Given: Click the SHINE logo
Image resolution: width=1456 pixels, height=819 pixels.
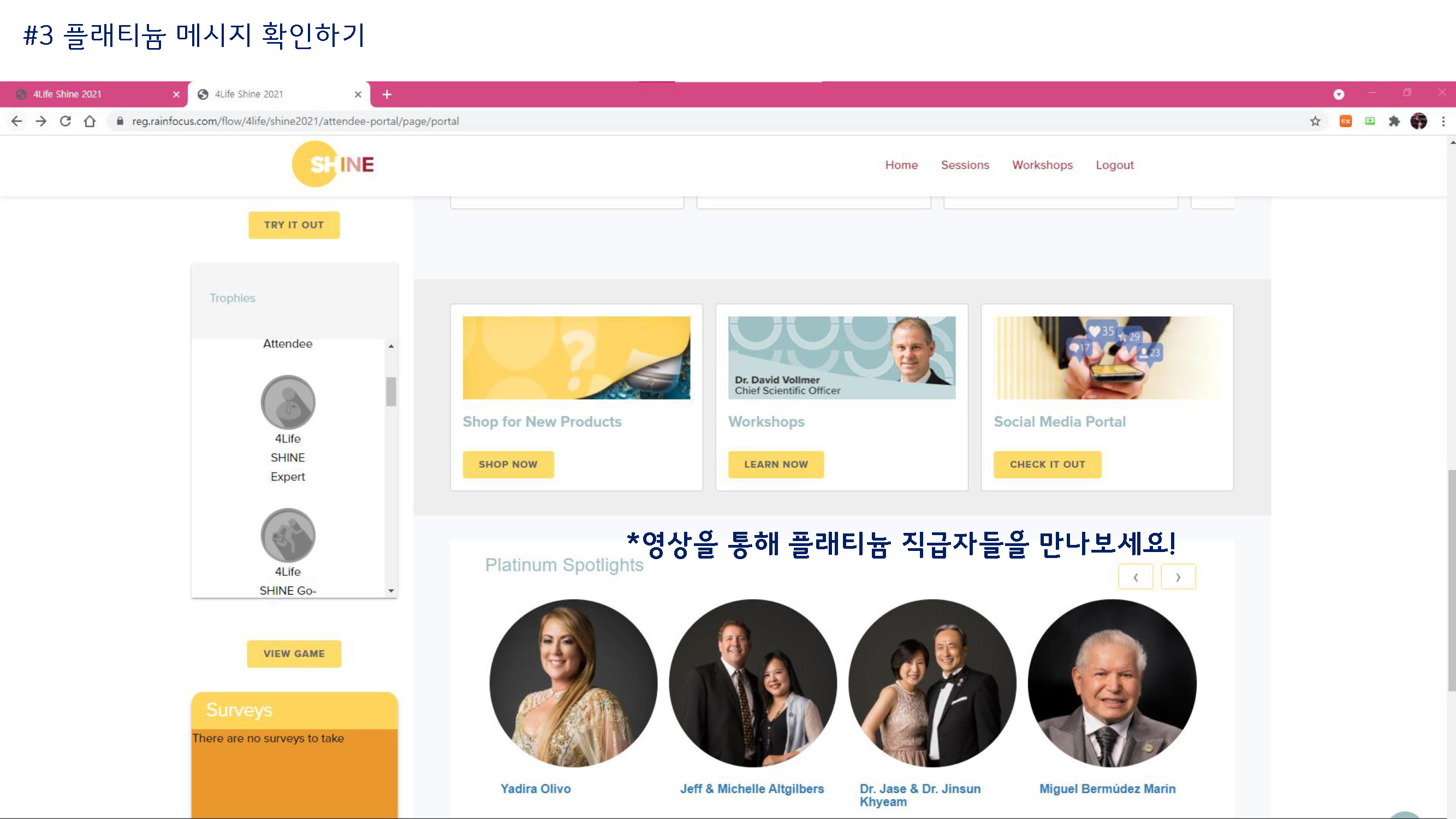Looking at the screenshot, I should pyautogui.click(x=333, y=164).
